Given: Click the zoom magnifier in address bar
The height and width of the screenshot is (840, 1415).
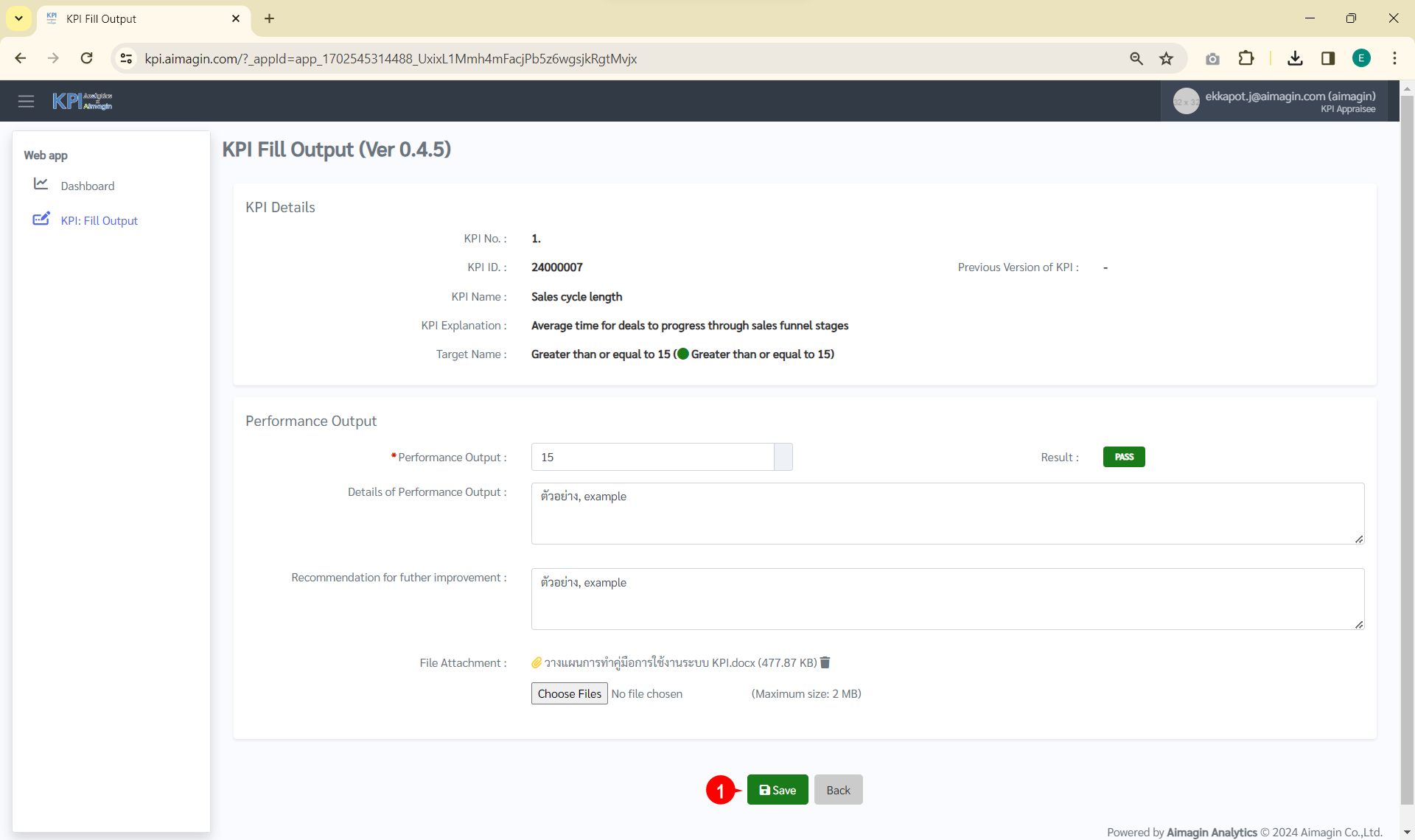Looking at the screenshot, I should (1136, 58).
